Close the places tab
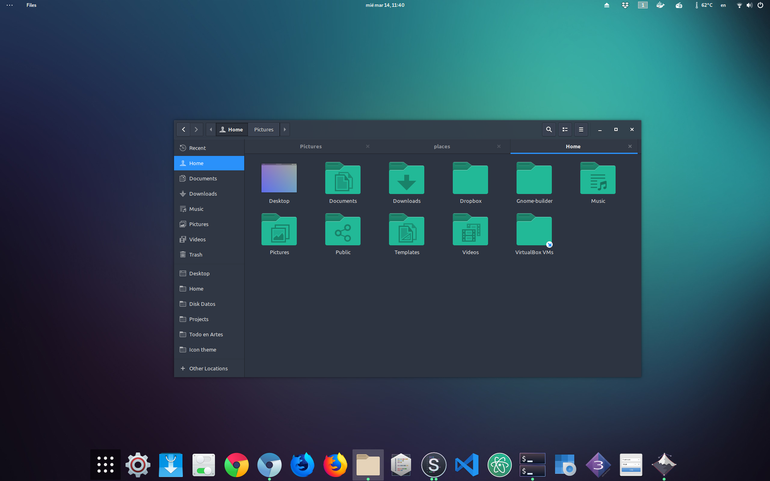This screenshot has width=770, height=481. (498, 146)
